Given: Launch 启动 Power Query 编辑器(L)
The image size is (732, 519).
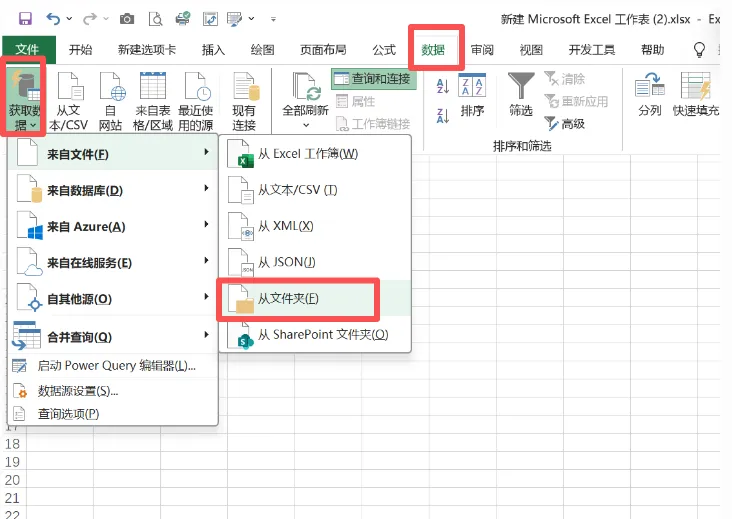Looking at the screenshot, I should click(113, 365).
